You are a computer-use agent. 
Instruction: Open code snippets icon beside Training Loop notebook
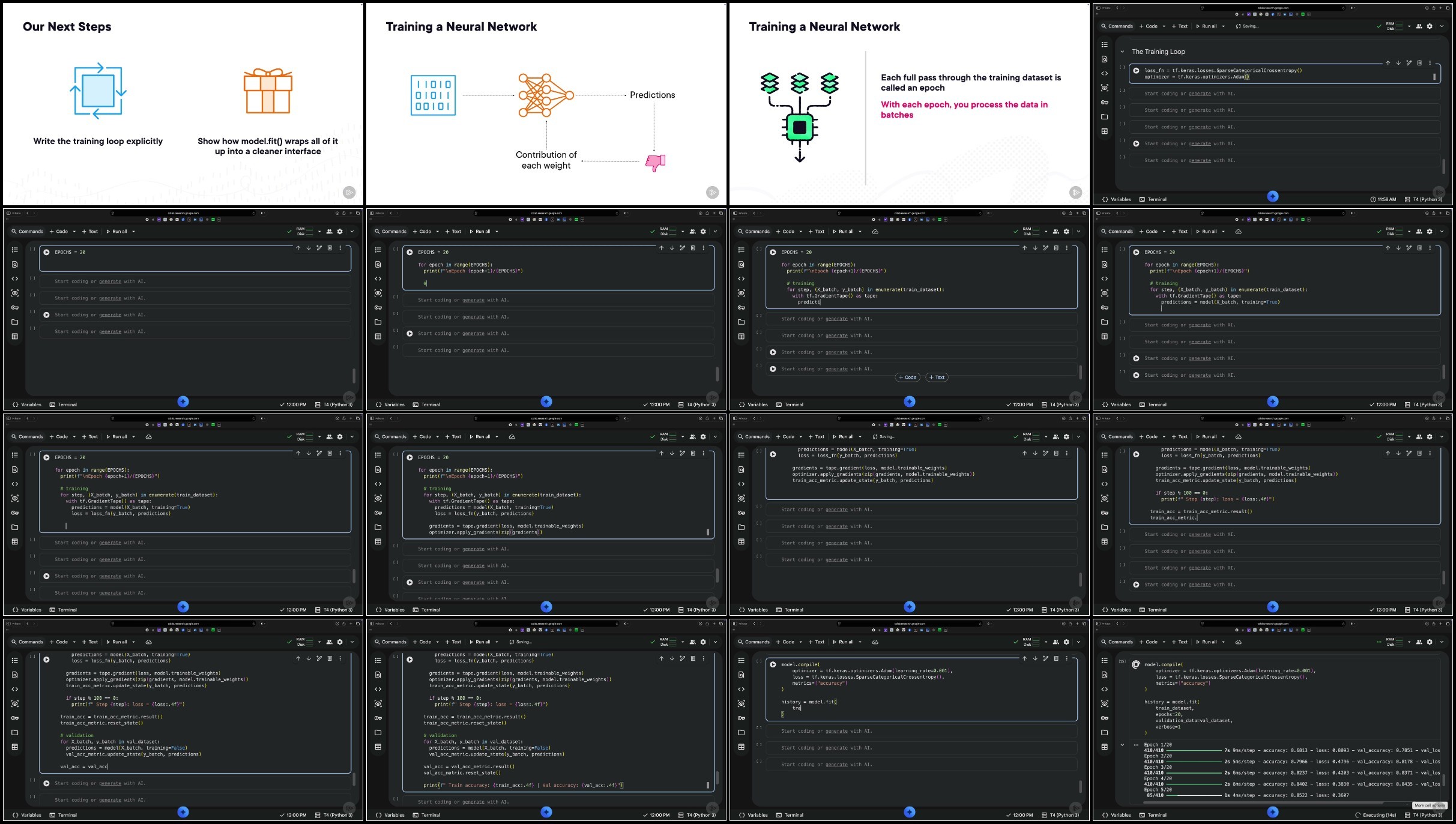pyautogui.click(x=1105, y=73)
